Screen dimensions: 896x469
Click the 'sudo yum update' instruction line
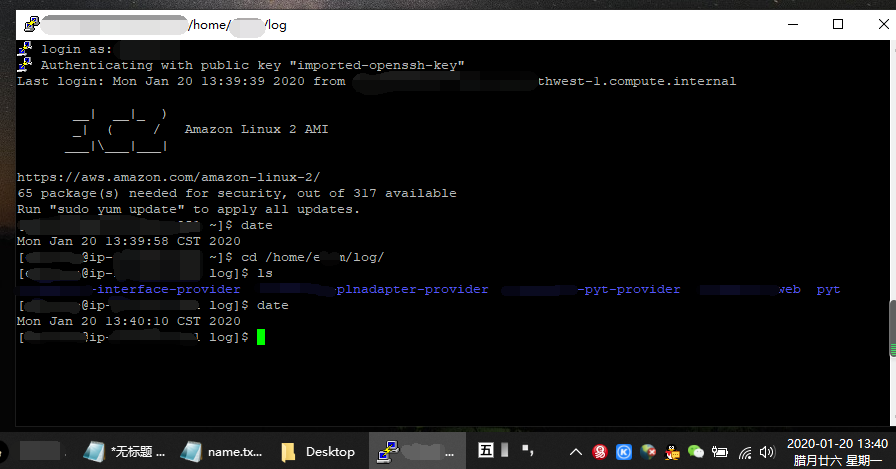188,209
